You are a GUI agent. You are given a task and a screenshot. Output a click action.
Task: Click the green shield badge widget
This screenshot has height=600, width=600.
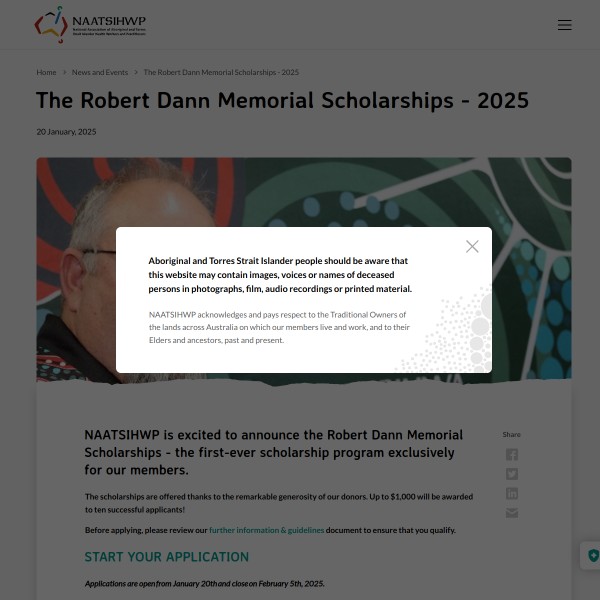pyautogui.click(x=592, y=555)
